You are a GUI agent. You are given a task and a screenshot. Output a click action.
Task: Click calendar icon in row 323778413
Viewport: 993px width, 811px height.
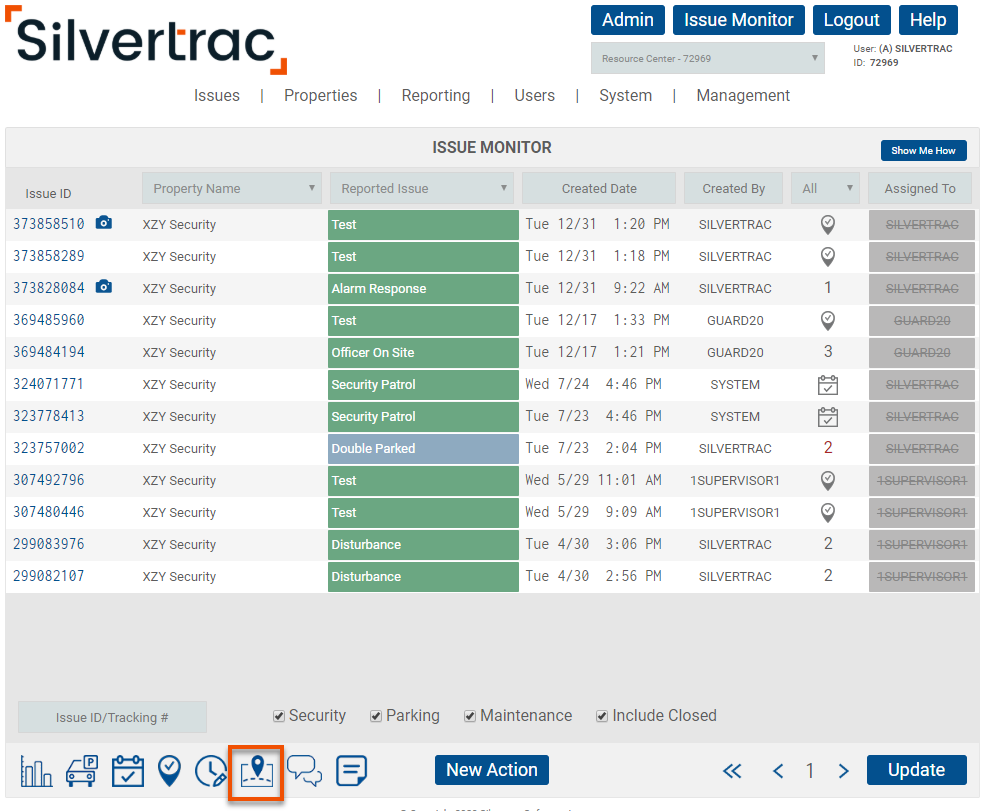828,417
